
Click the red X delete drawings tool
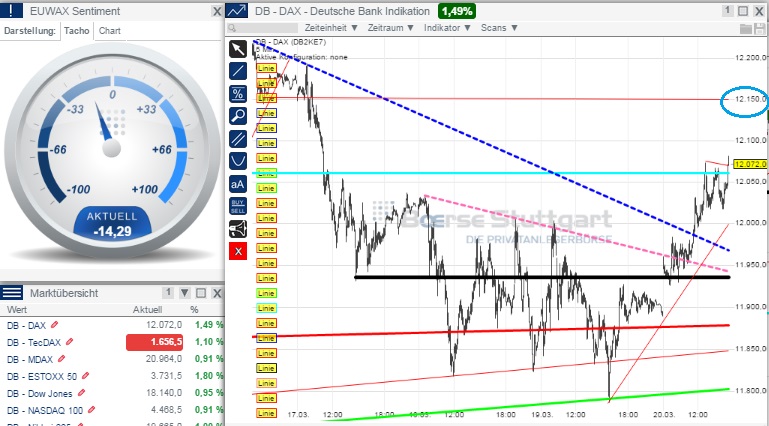[238, 251]
